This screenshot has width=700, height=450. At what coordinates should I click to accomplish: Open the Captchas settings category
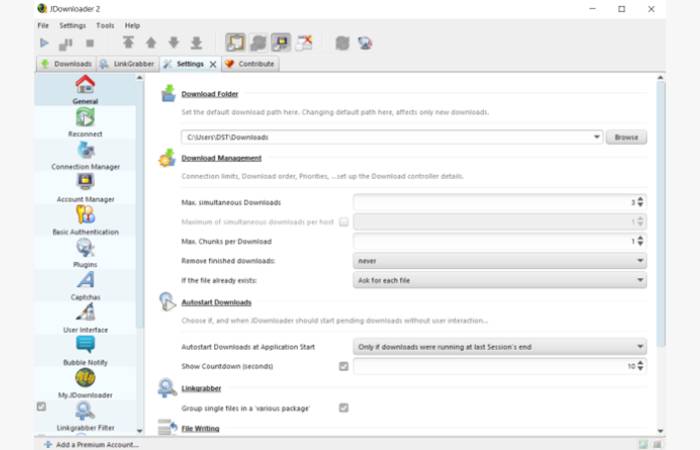point(85,286)
